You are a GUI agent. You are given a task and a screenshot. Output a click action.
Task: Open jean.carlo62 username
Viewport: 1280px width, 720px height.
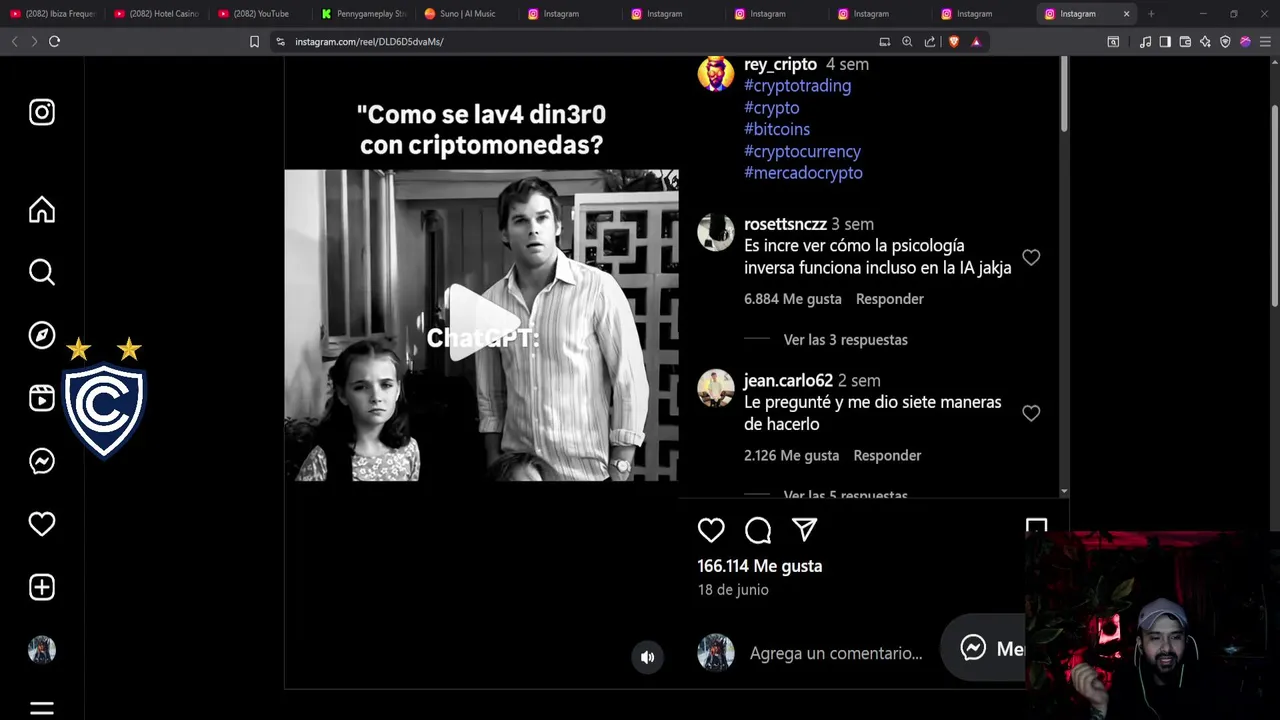pyautogui.click(x=788, y=380)
